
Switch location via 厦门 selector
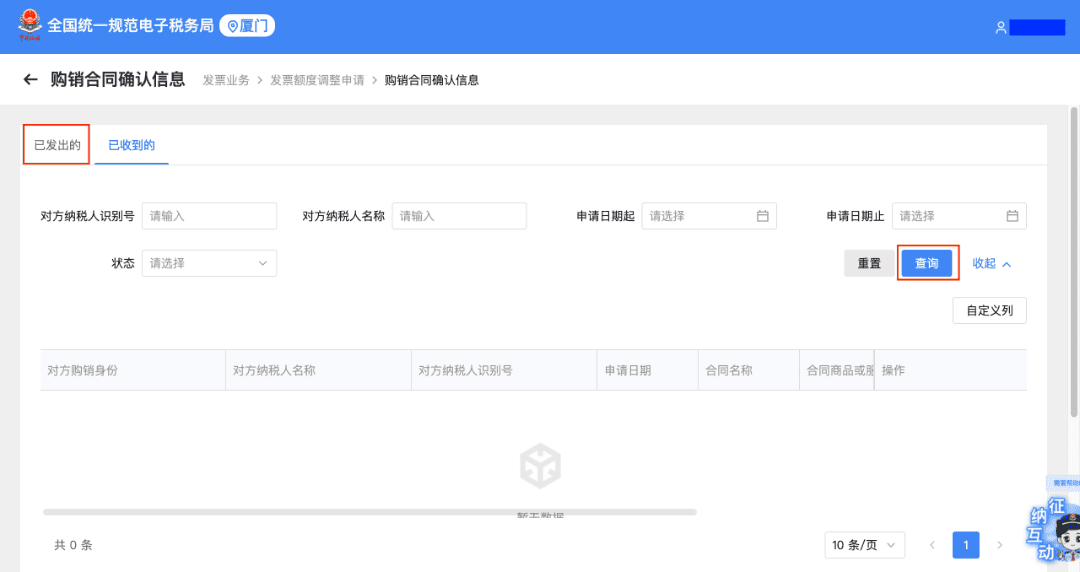[x=247, y=26]
